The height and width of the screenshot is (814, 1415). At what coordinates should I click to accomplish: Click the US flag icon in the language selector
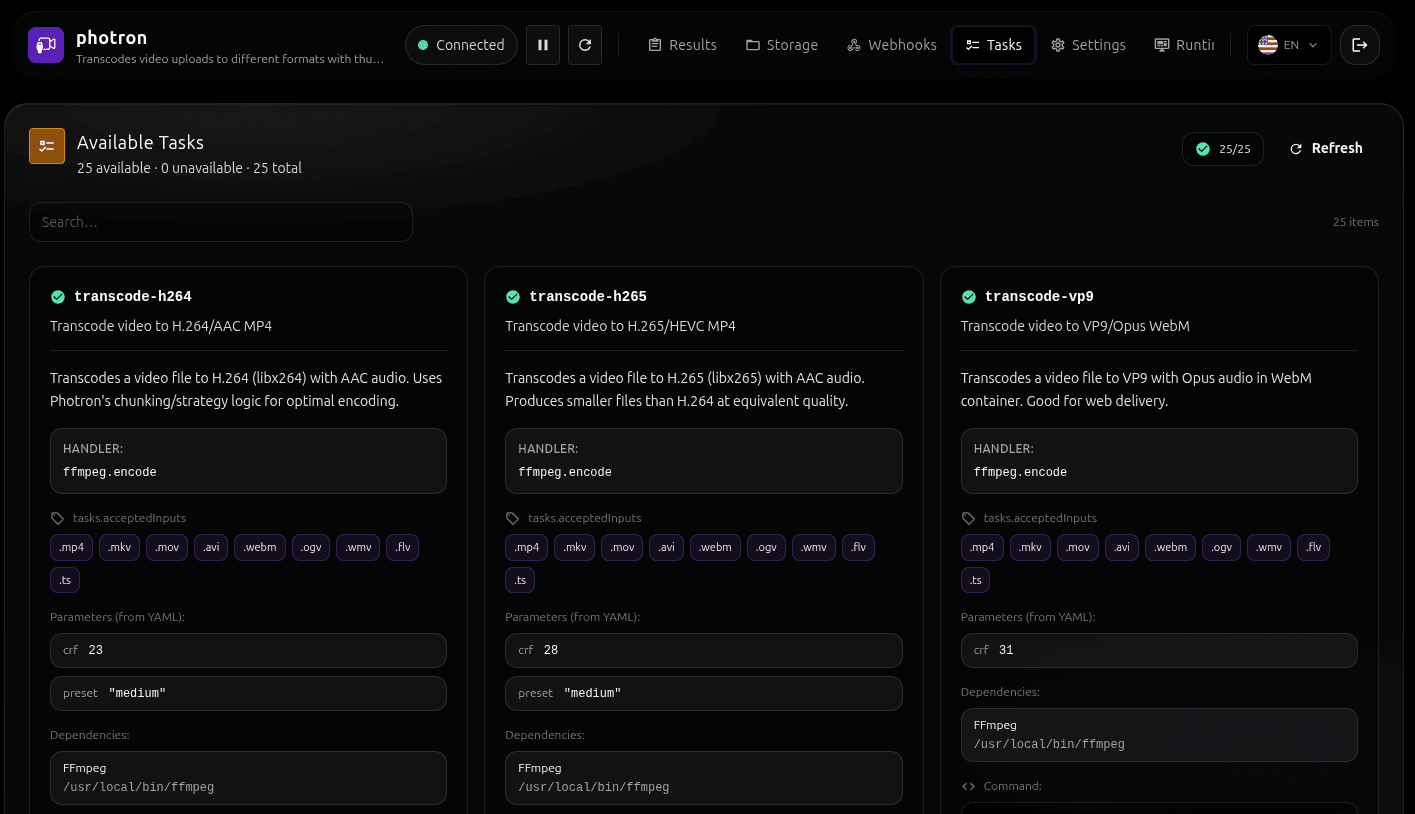(1268, 45)
